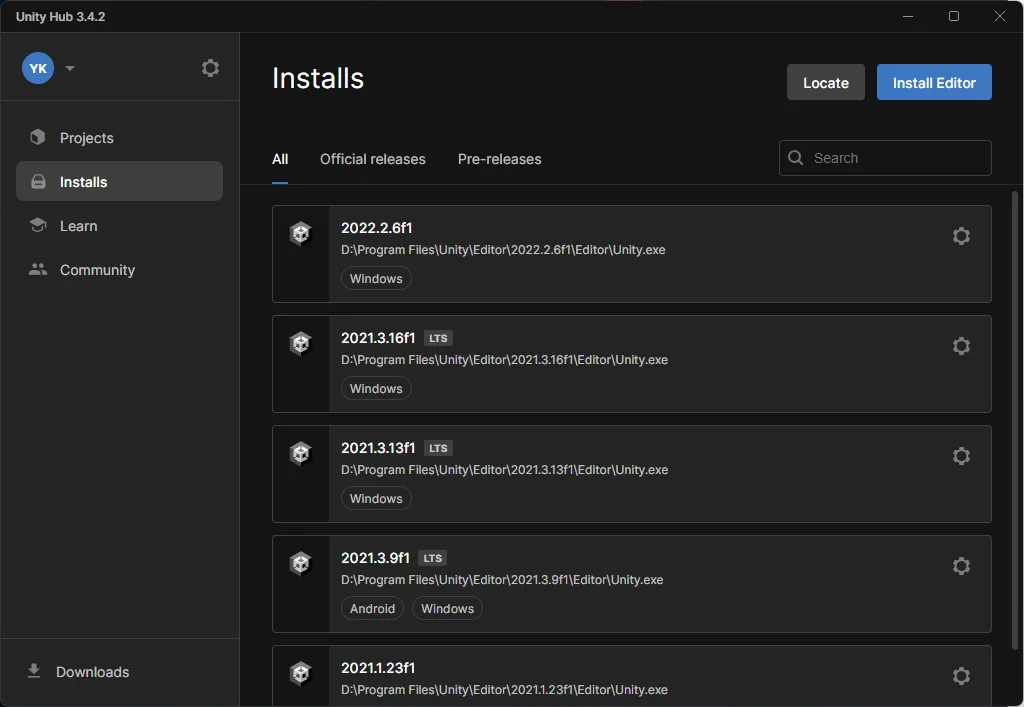Click the Locate button
The image size is (1024, 707).
825,82
